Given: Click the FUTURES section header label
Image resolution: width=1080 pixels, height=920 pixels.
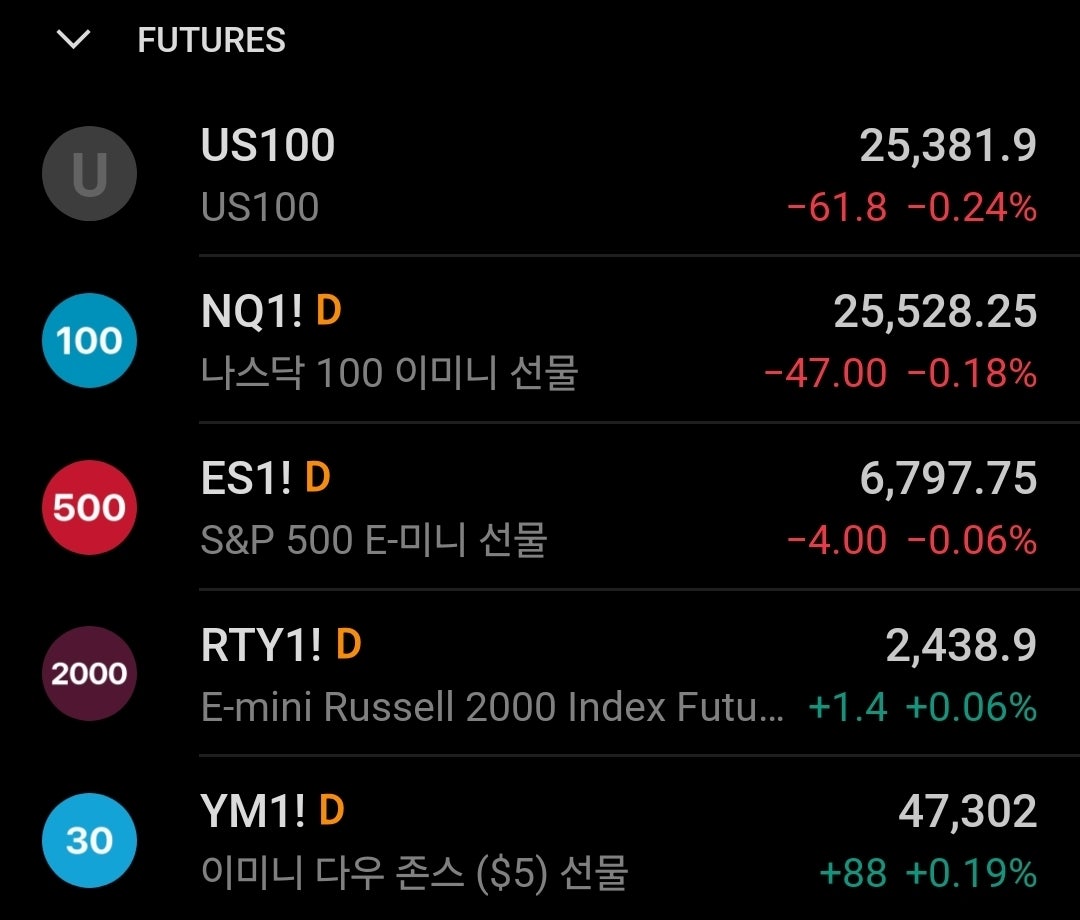Looking at the screenshot, I should [x=211, y=40].
